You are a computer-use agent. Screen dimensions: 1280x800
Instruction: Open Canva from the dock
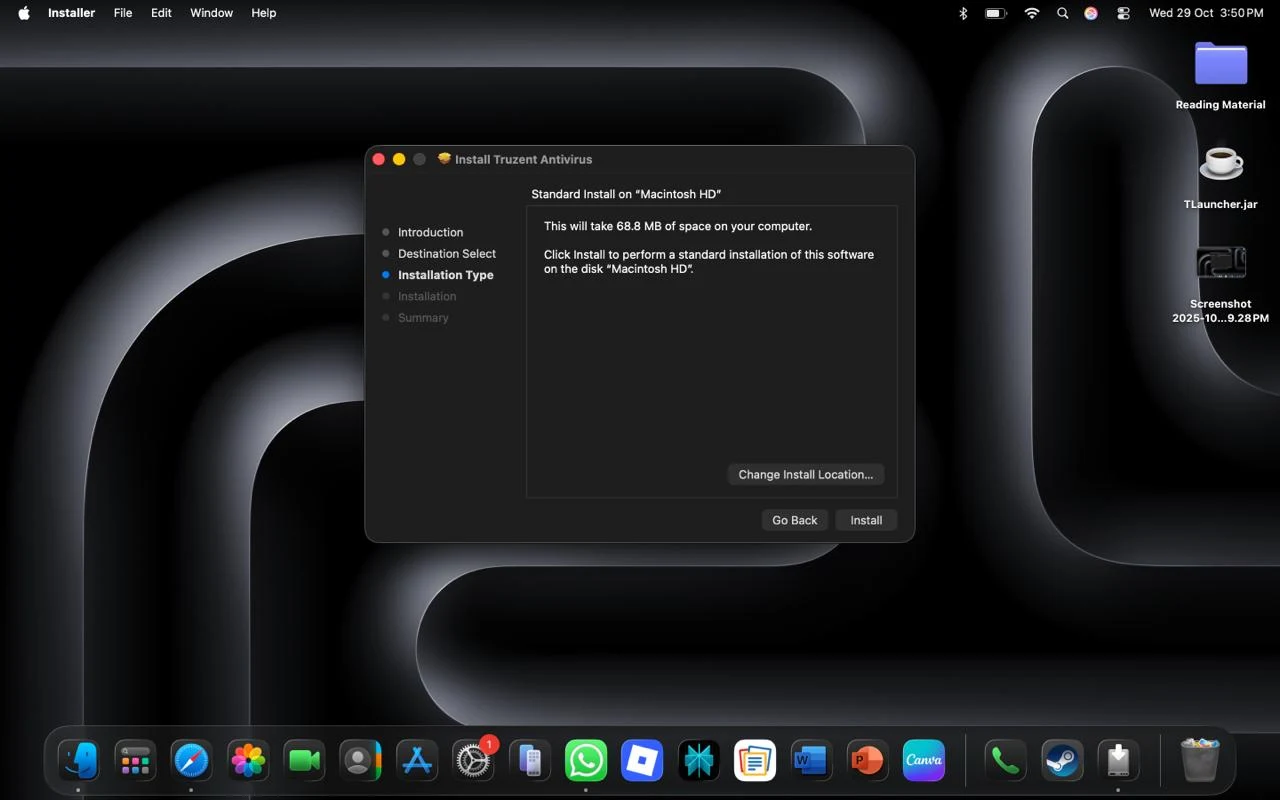coord(924,761)
